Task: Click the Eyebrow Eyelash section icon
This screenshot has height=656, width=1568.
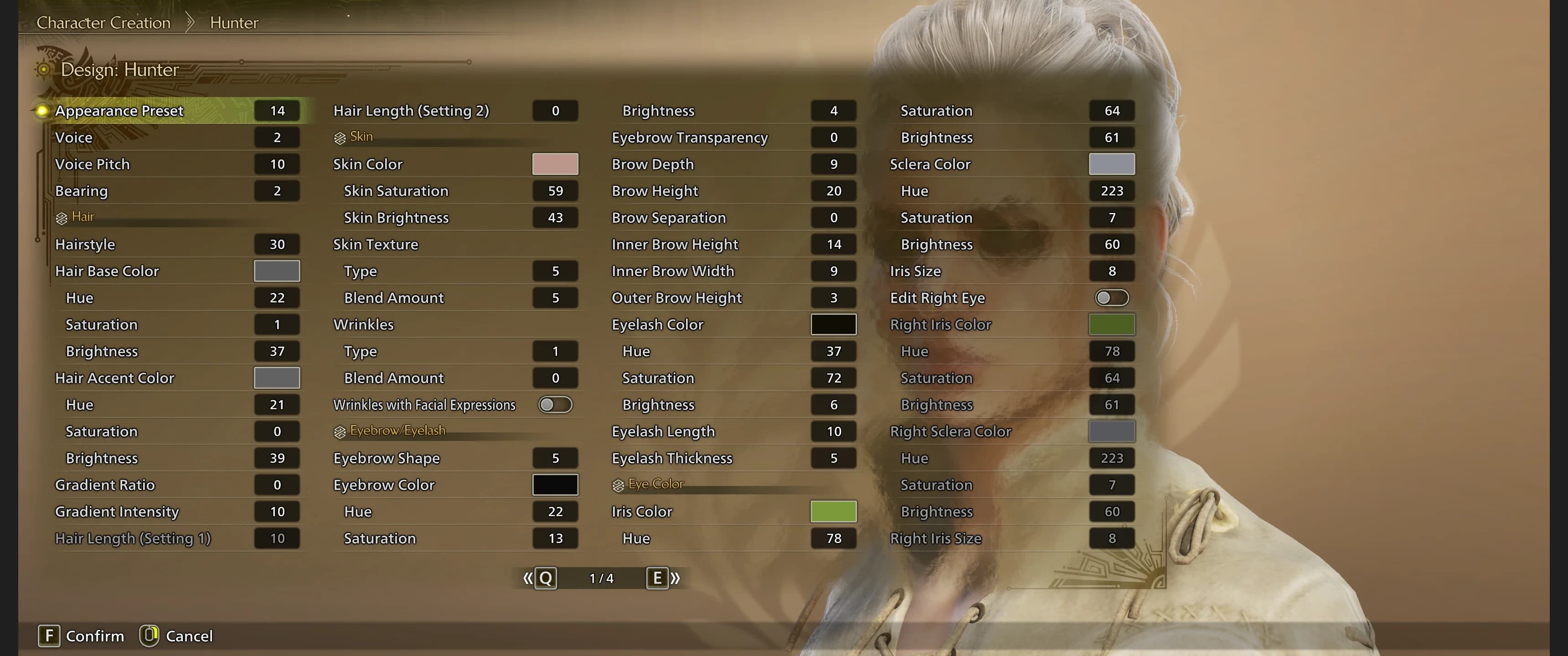Action: [x=339, y=431]
